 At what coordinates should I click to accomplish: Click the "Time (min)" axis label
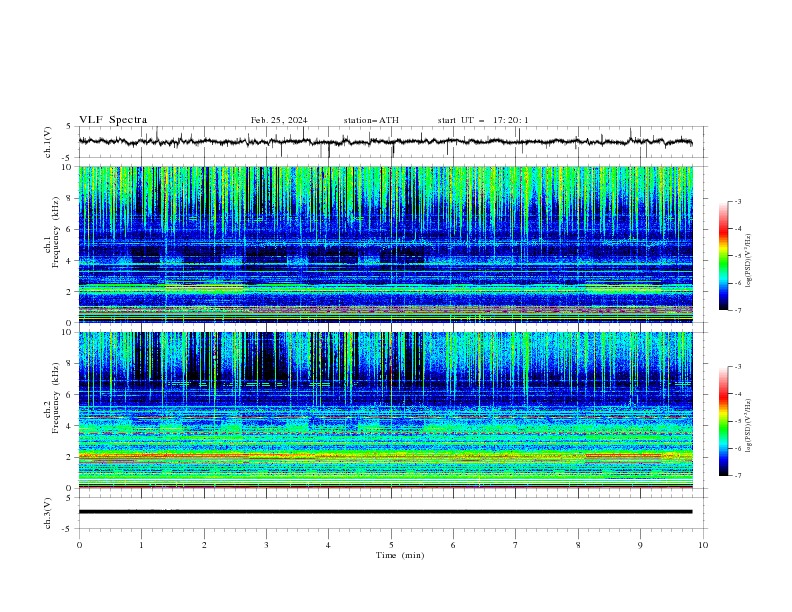(x=400, y=555)
